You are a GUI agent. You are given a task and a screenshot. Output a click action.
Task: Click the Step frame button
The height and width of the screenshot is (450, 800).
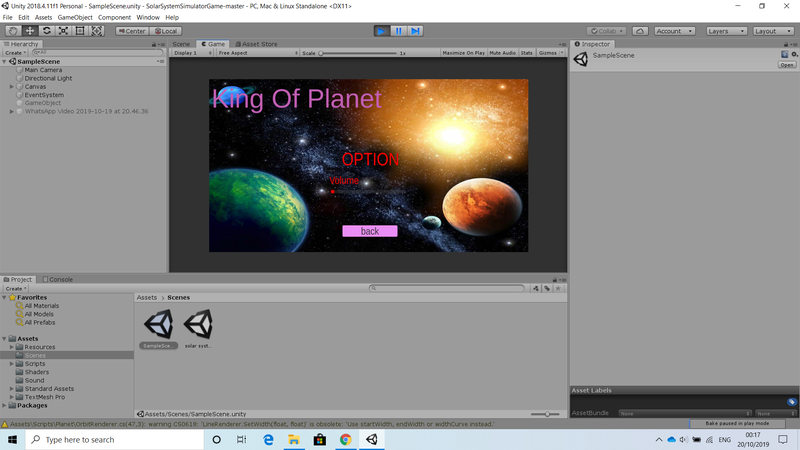click(x=415, y=31)
